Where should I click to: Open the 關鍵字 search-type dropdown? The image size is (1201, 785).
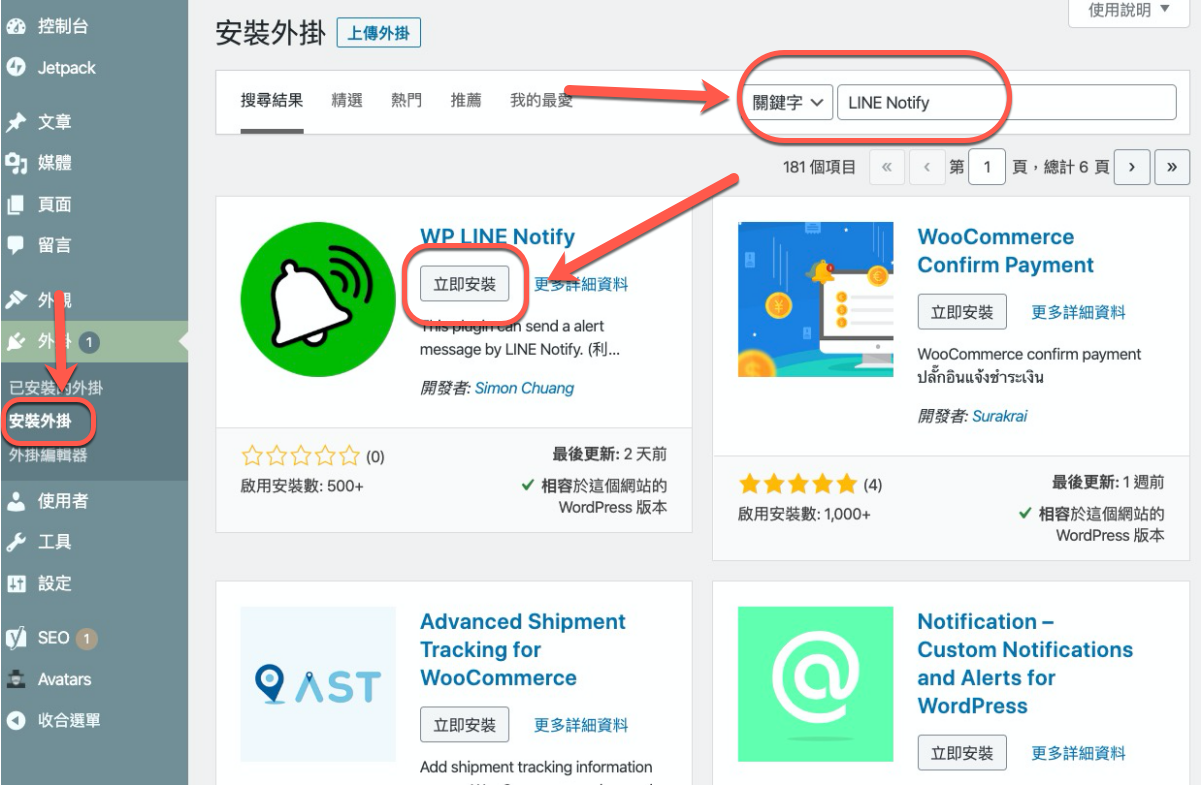787,102
